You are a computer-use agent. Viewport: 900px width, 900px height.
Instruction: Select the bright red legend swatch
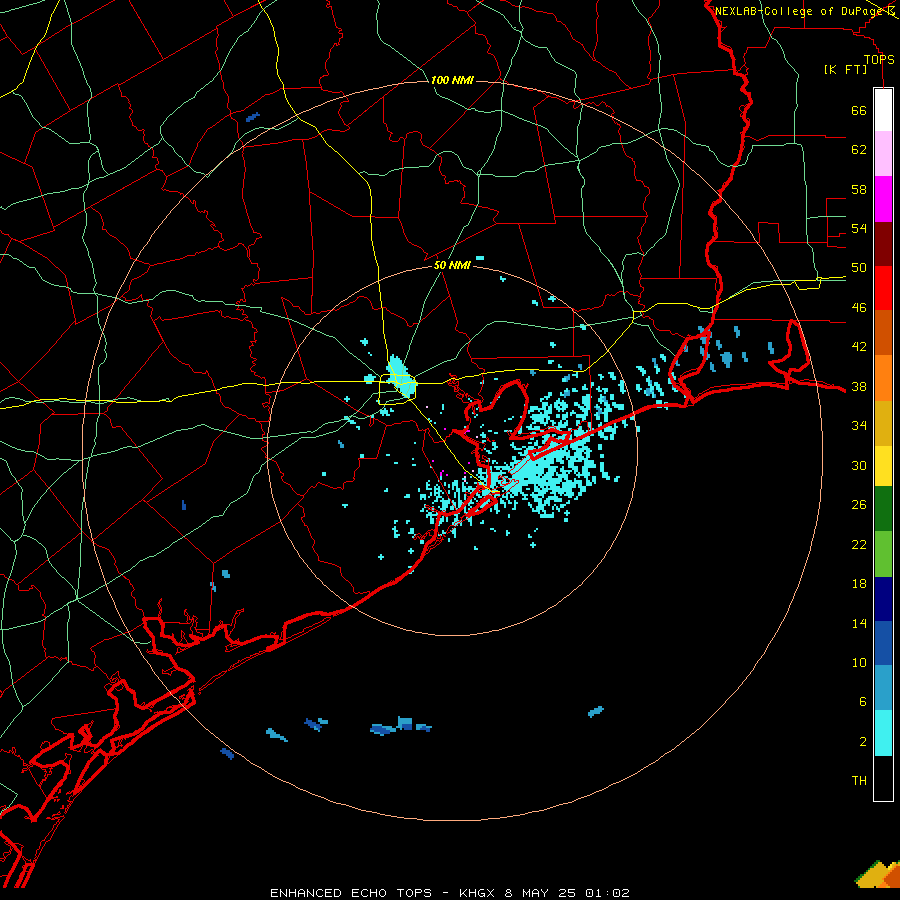pos(883,288)
